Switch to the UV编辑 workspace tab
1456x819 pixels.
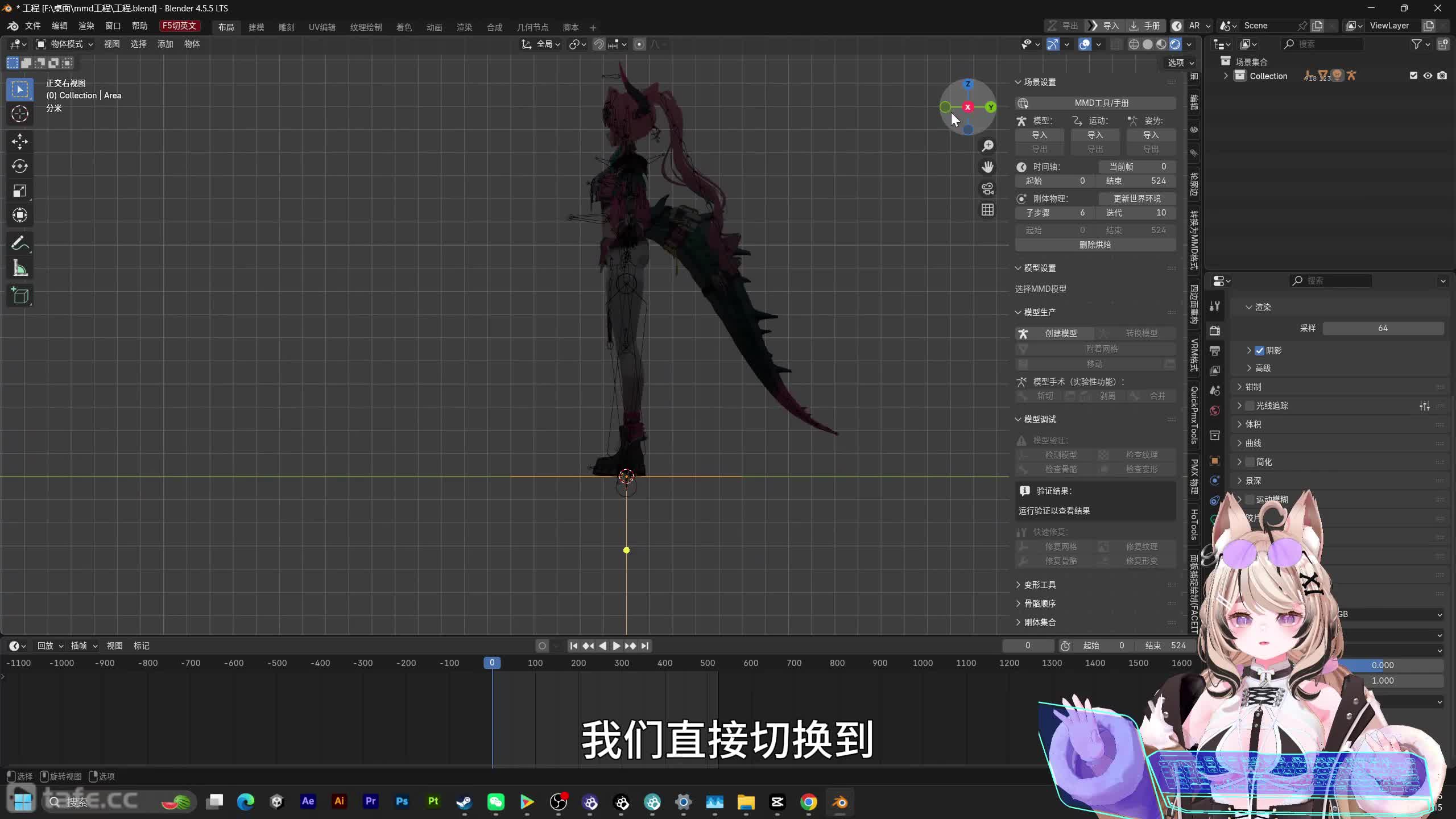(322, 27)
